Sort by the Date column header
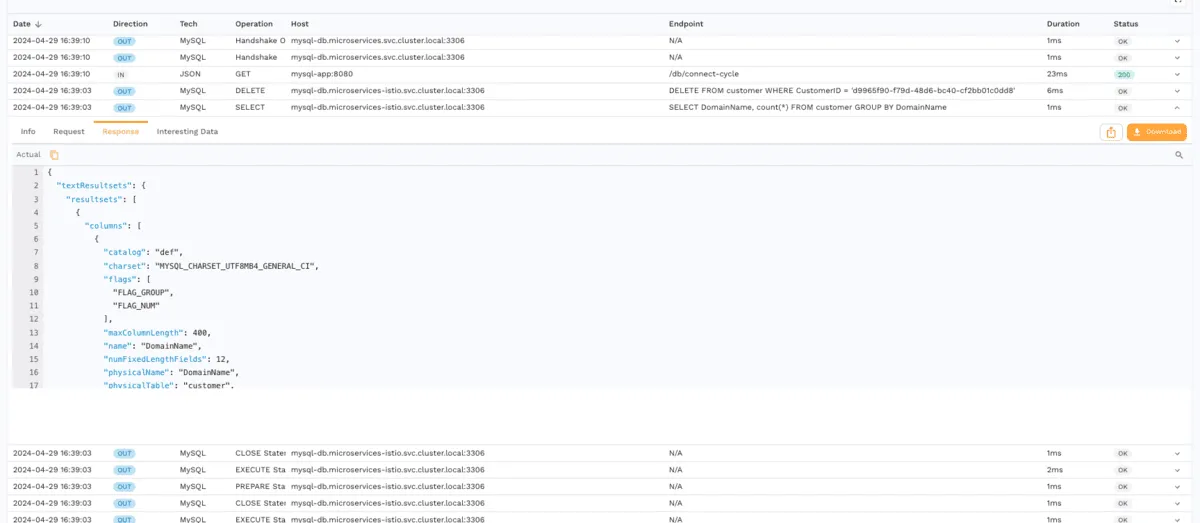Image resolution: width=1200 pixels, height=523 pixels. tap(27, 23)
